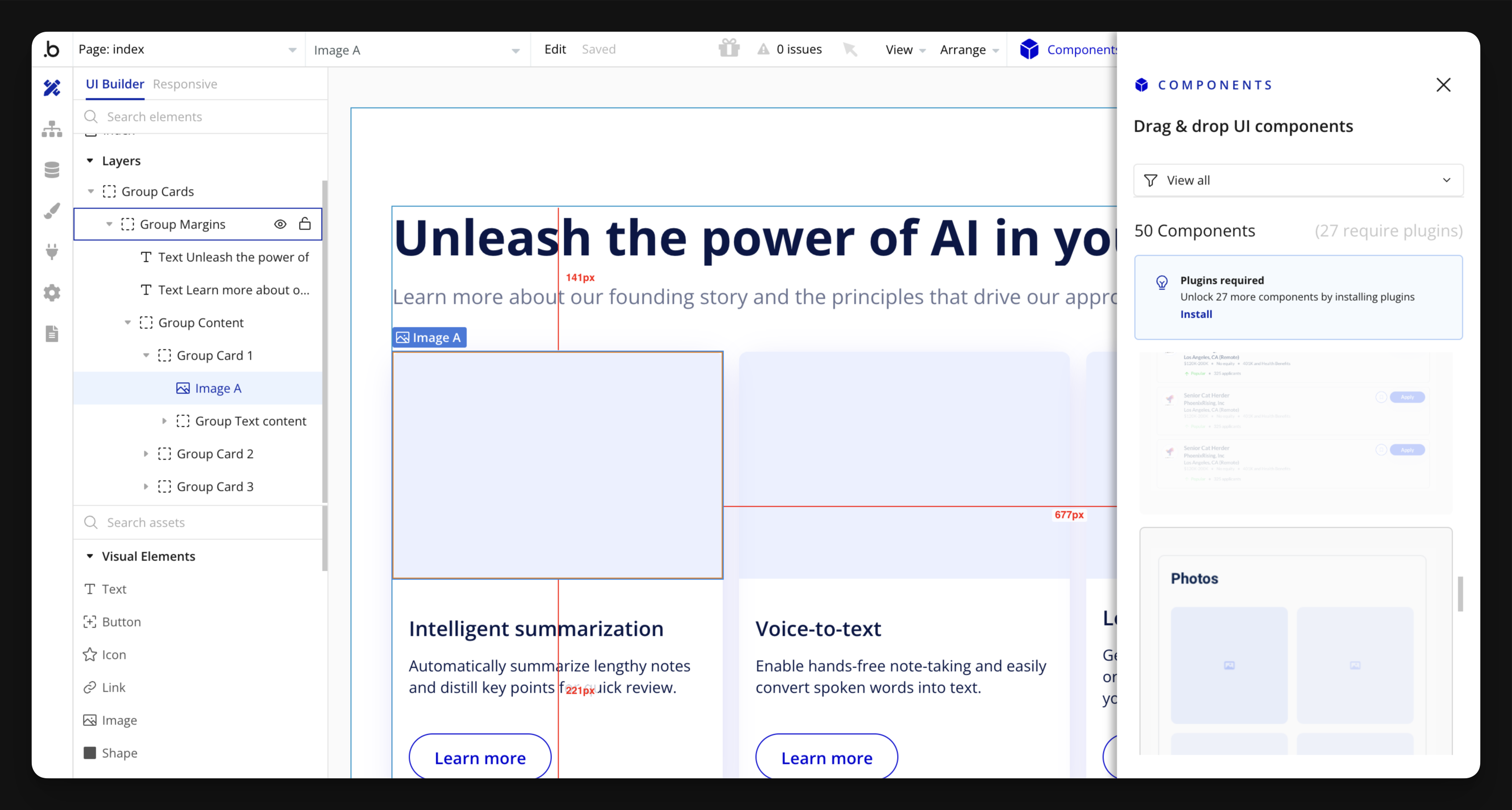Expand the Group Card 3 node

coord(146,486)
